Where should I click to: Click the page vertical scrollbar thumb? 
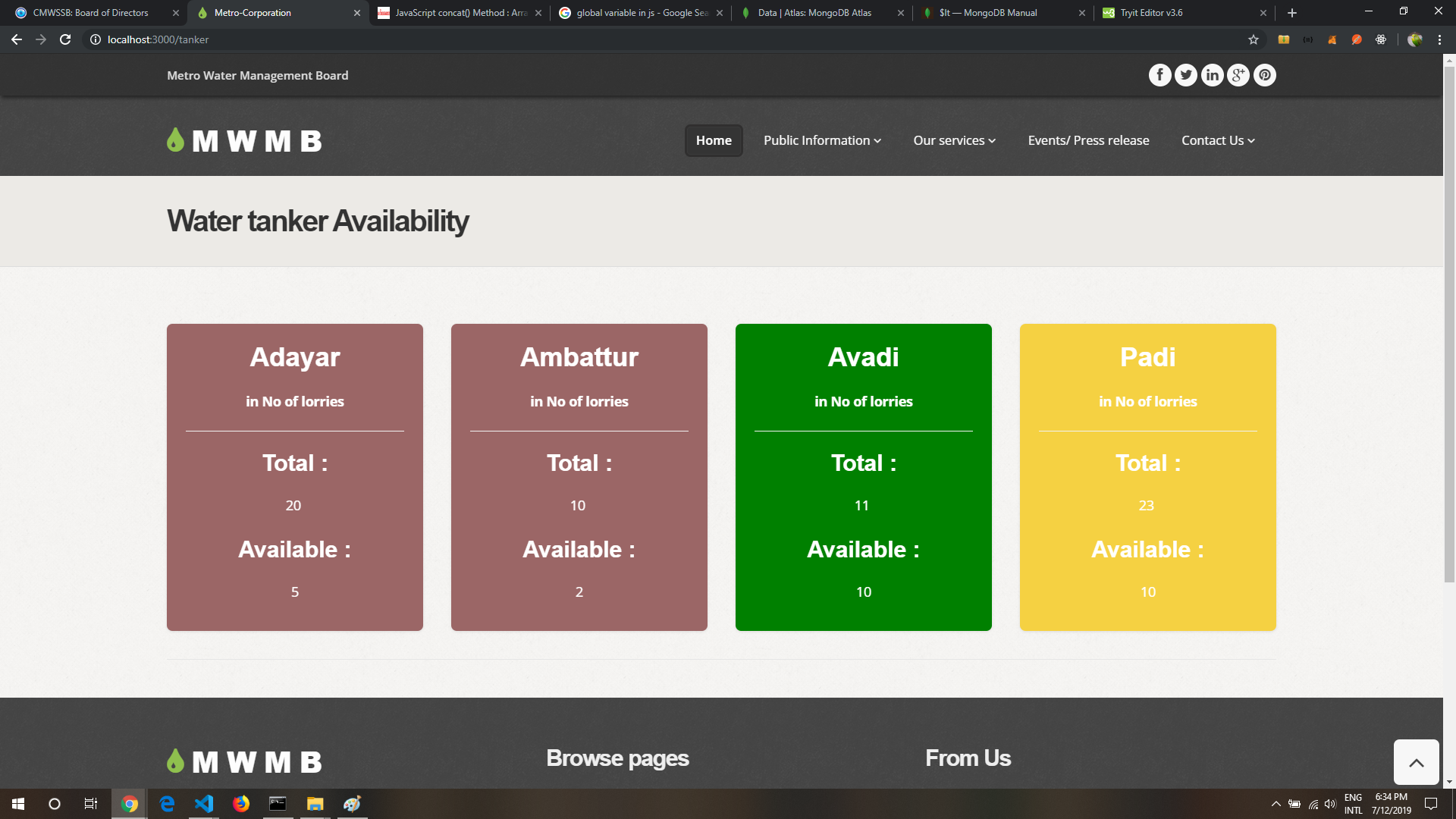coord(1449,325)
